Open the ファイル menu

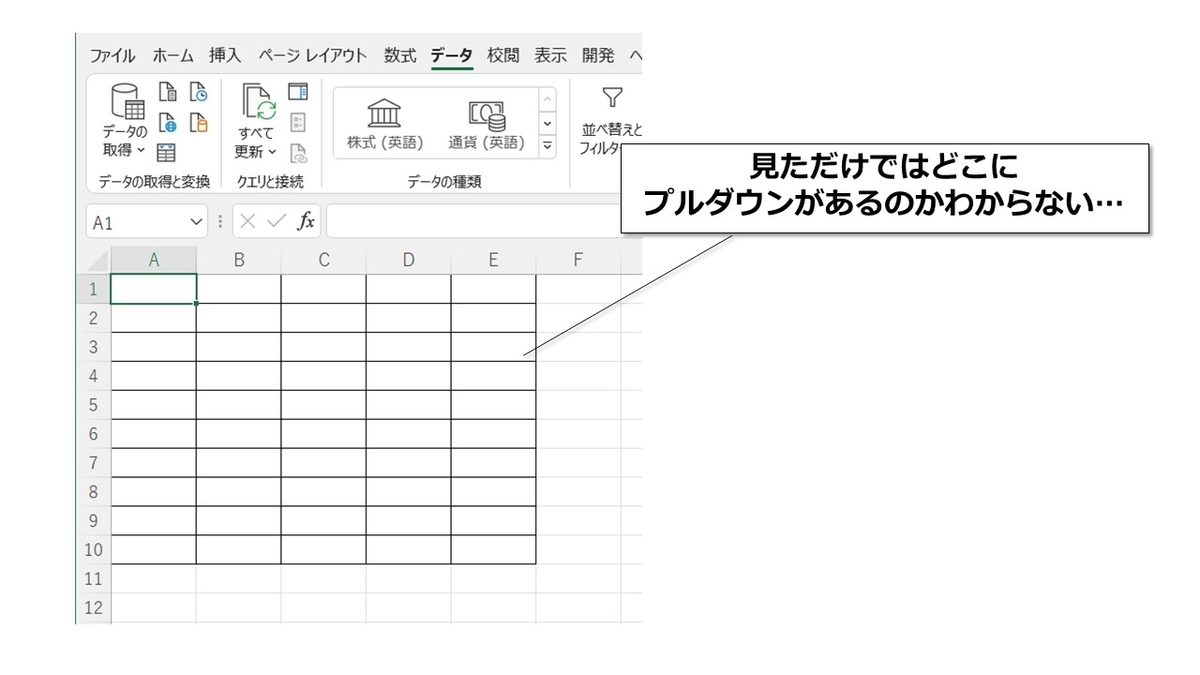pos(113,55)
